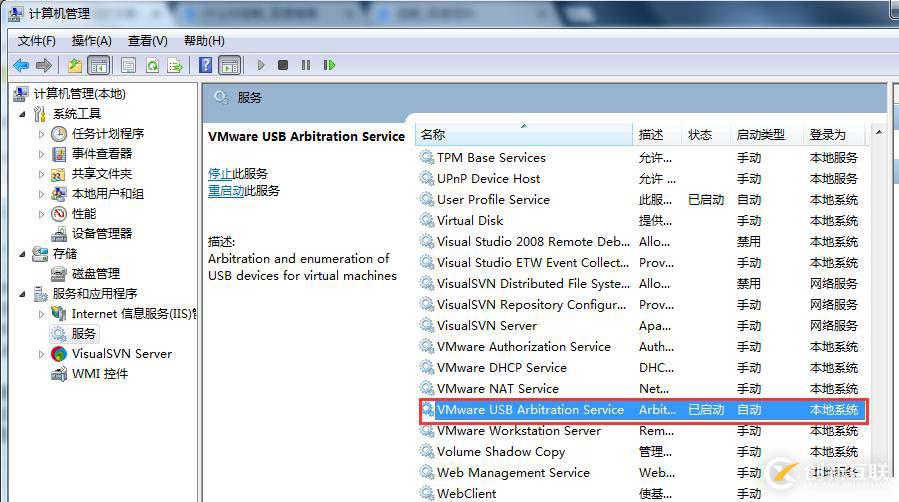Expand the 本地用户和组 node

pos(41,194)
